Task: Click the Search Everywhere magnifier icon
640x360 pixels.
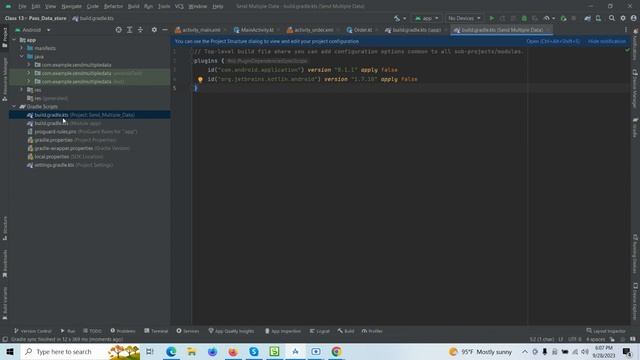Action: coord(612,18)
